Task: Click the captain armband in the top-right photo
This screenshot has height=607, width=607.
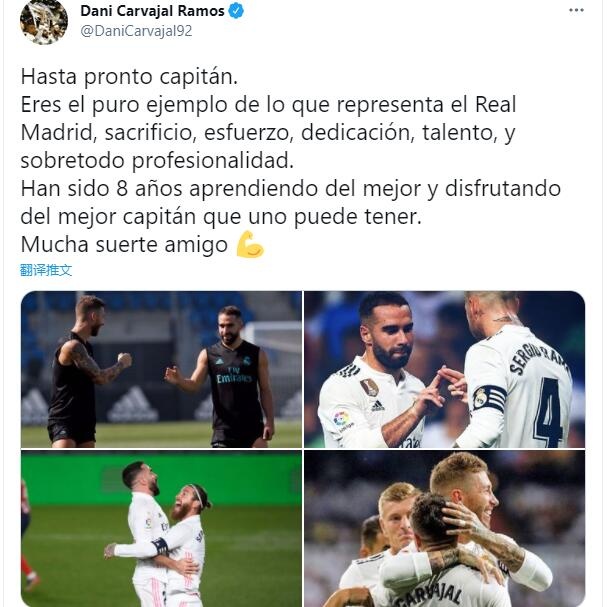Action: [x=489, y=397]
